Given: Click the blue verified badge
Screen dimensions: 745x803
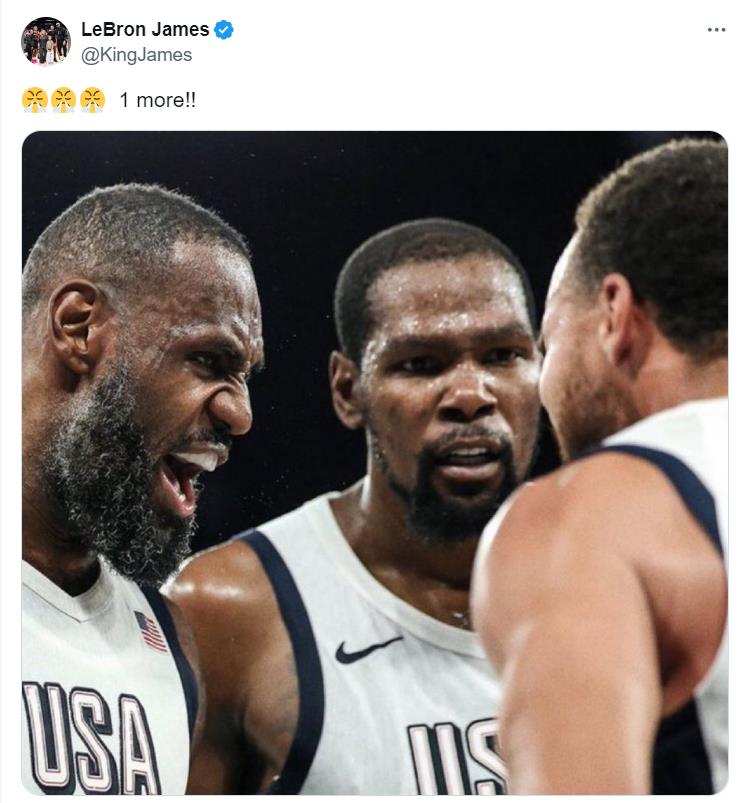Looking at the screenshot, I should (224, 30).
